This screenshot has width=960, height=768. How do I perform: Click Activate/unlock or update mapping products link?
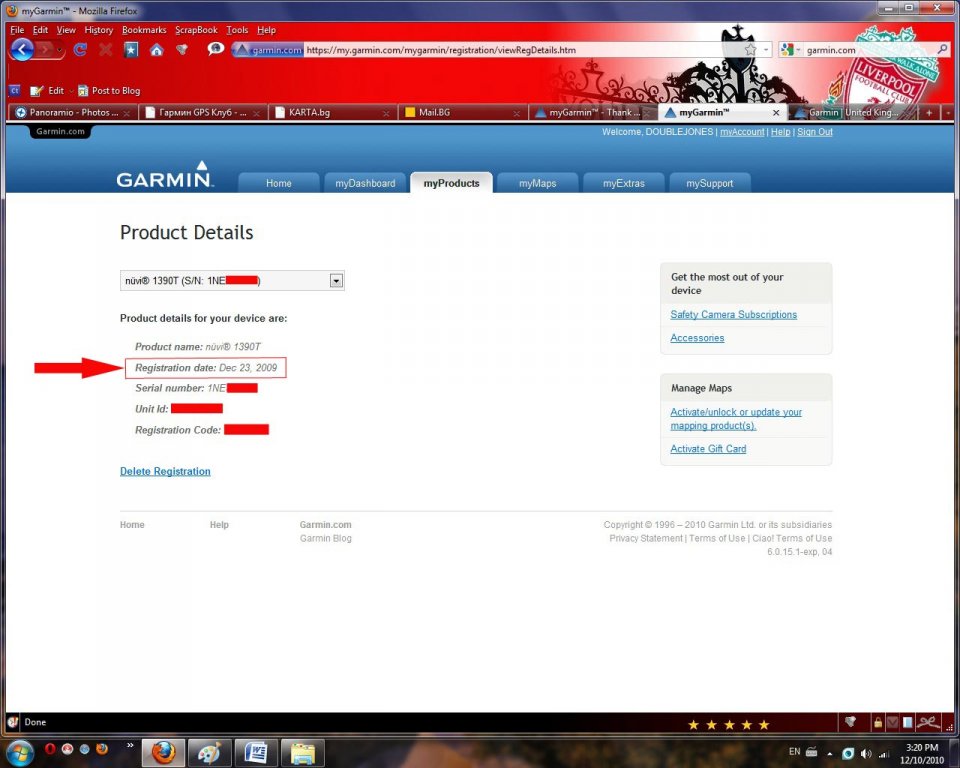(736, 419)
